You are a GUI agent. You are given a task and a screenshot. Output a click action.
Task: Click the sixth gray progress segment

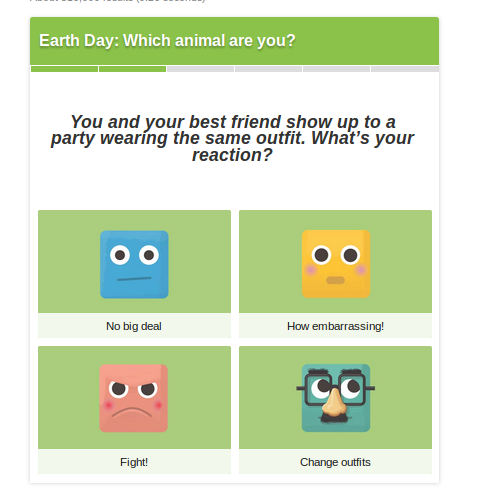point(405,69)
